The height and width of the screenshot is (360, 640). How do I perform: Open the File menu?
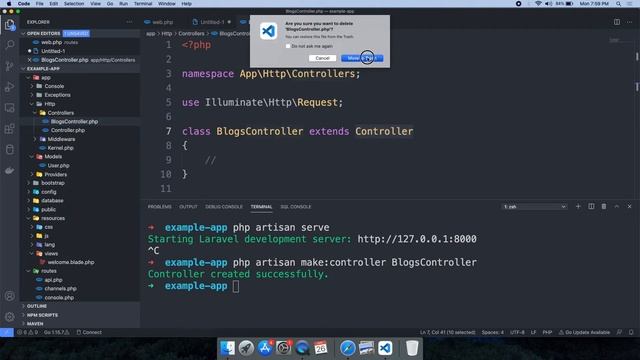(39, 4)
